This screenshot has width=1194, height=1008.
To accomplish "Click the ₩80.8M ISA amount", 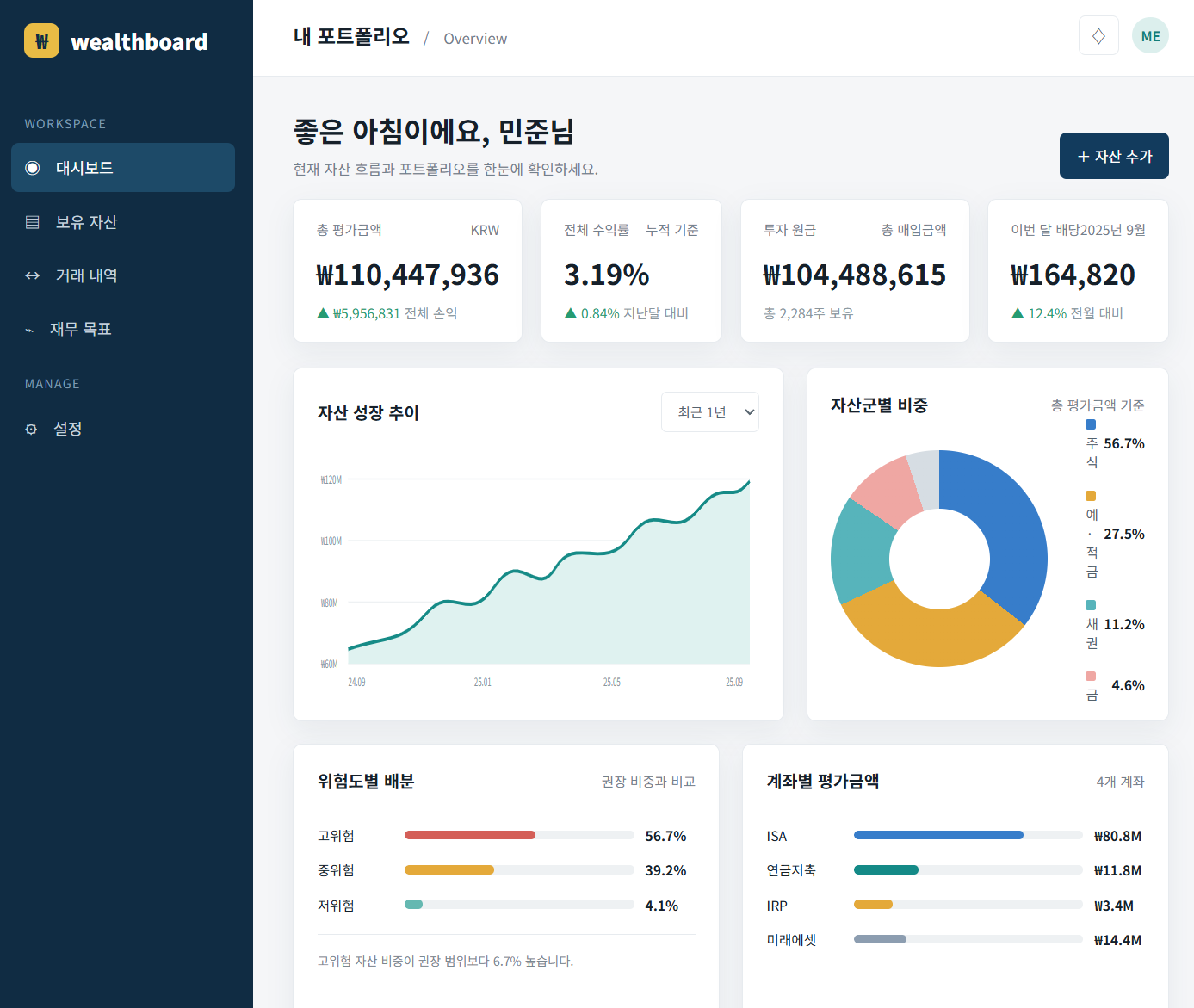I will [1117, 836].
